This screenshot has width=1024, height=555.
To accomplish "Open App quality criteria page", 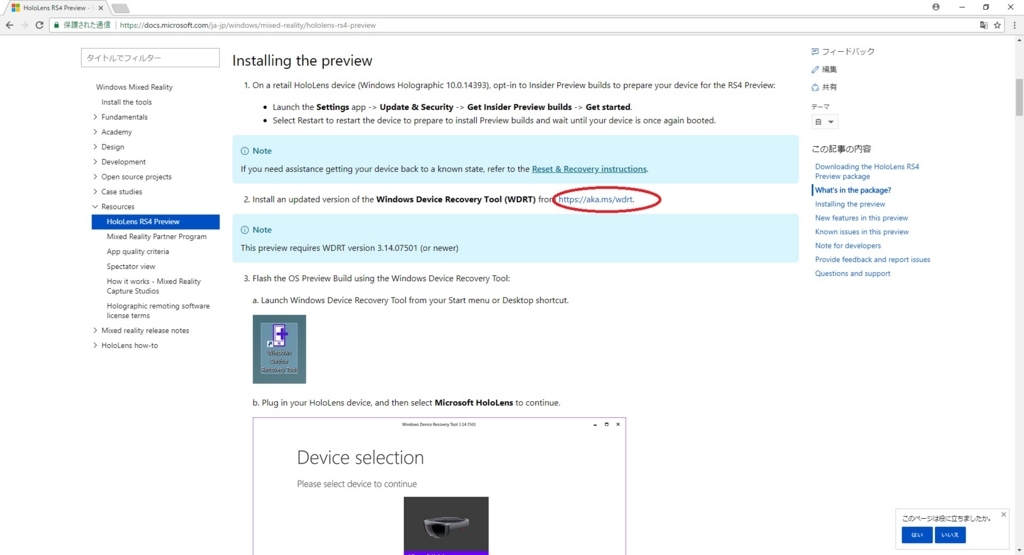I will (x=137, y=251).
